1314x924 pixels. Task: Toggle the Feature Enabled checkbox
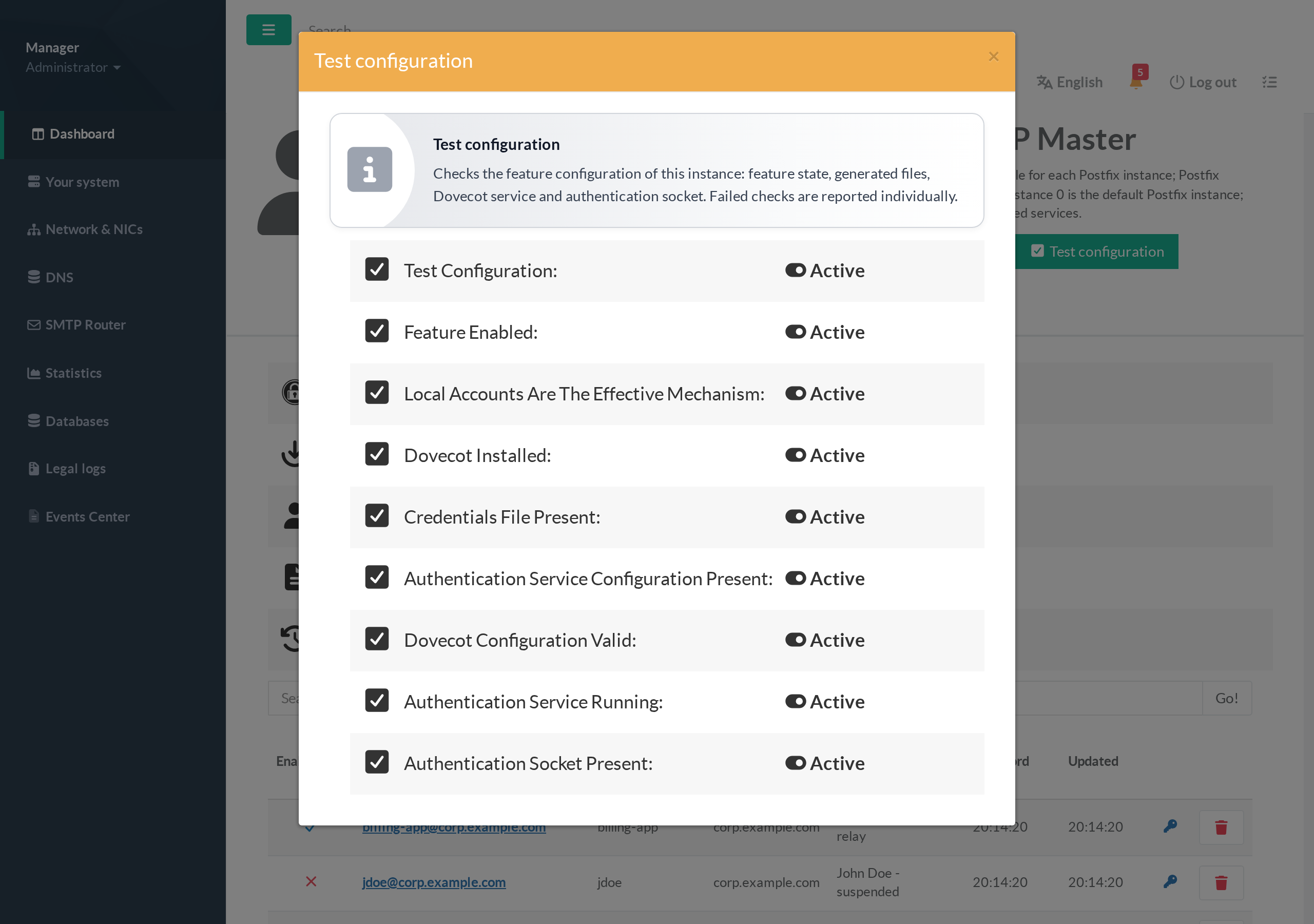point(377,330)
